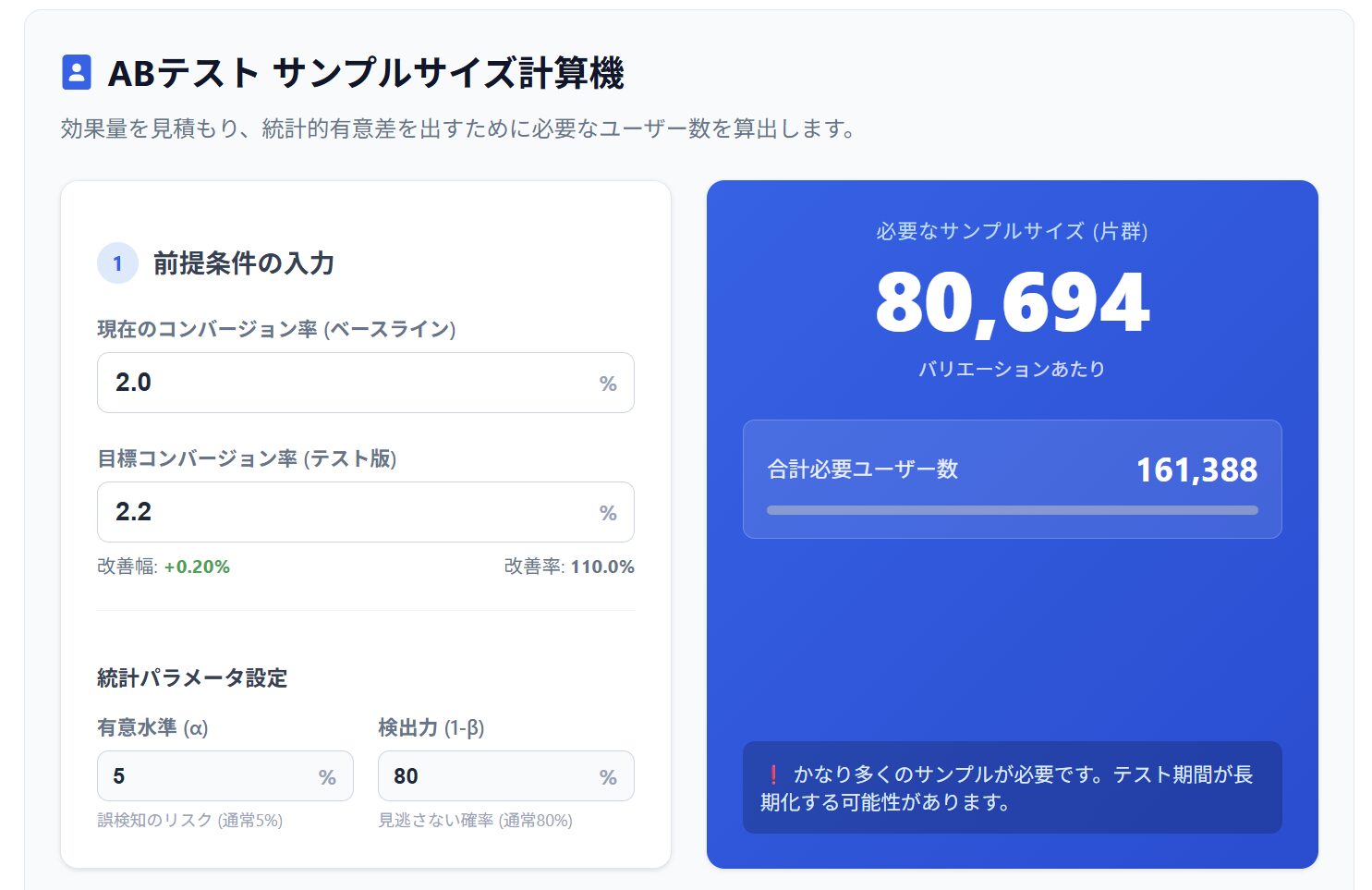Click the 110.0% 改善率 value

[601, 567]
